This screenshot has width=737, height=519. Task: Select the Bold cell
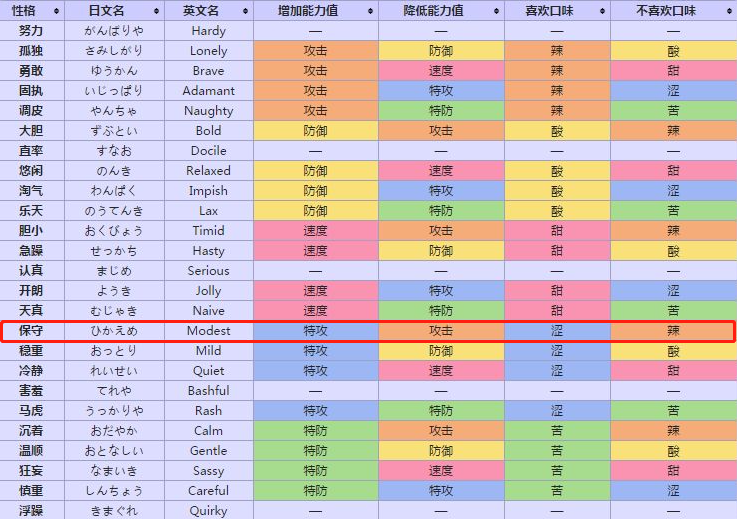point(209,131)
